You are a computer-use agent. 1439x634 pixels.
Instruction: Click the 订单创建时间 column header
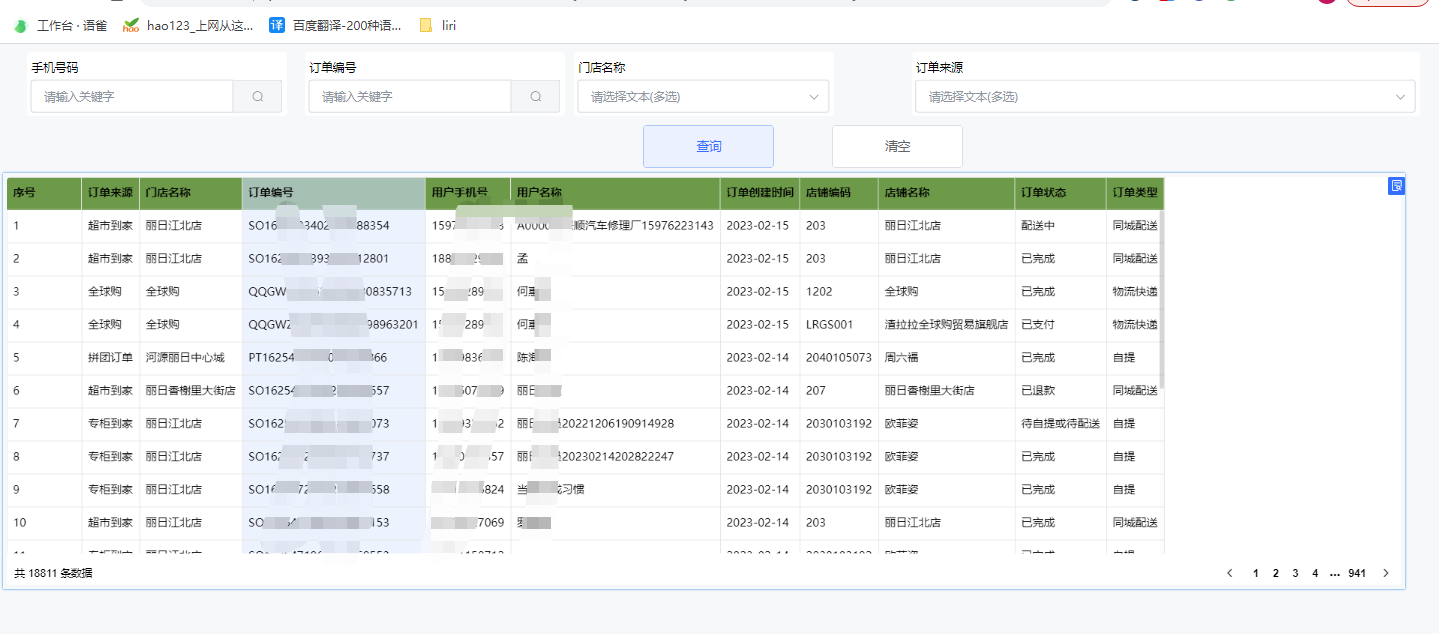[x=760, y=193]
